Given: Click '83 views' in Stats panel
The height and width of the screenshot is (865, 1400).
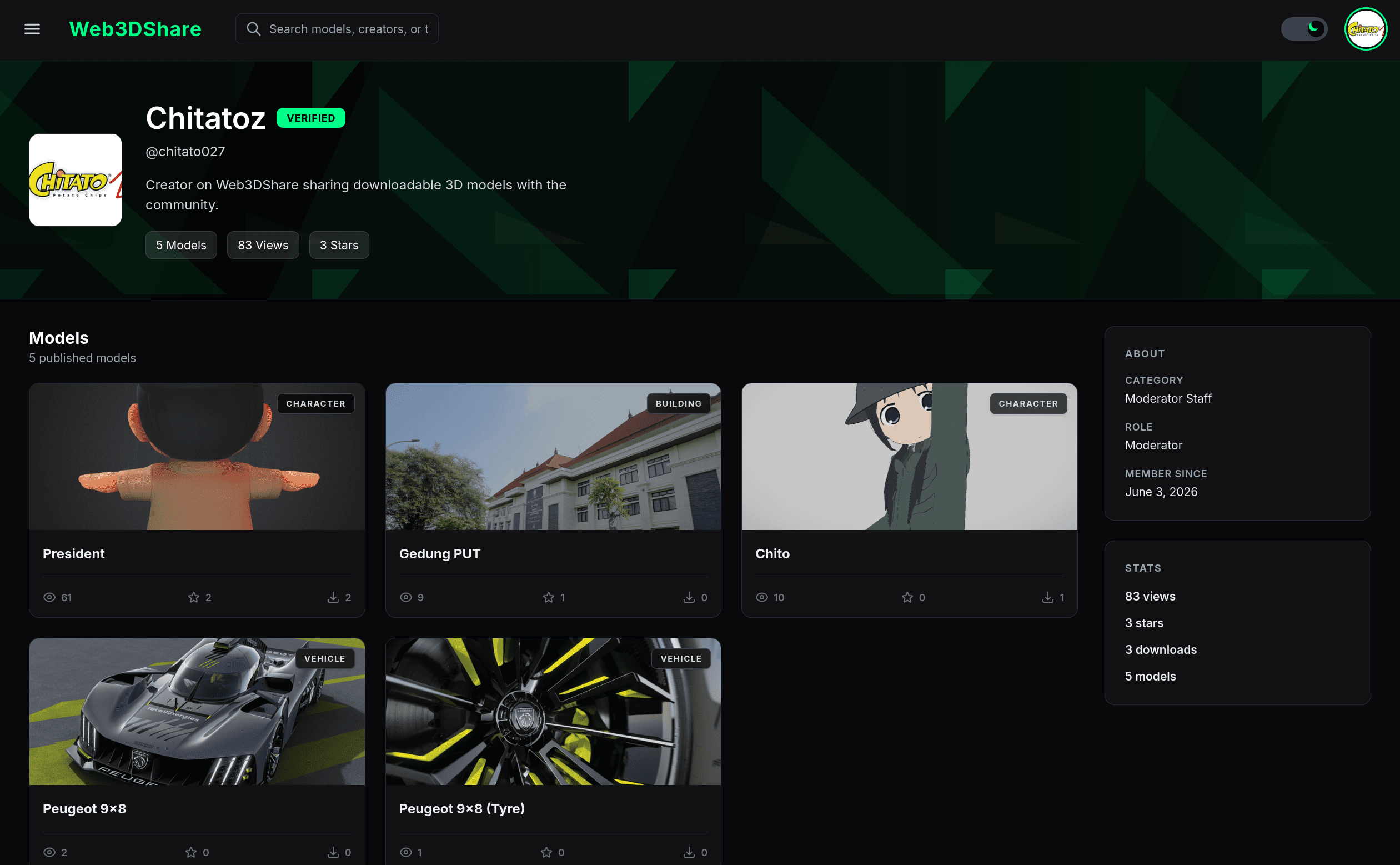Looking at the screenshot, I should [x=1150, y=597].
